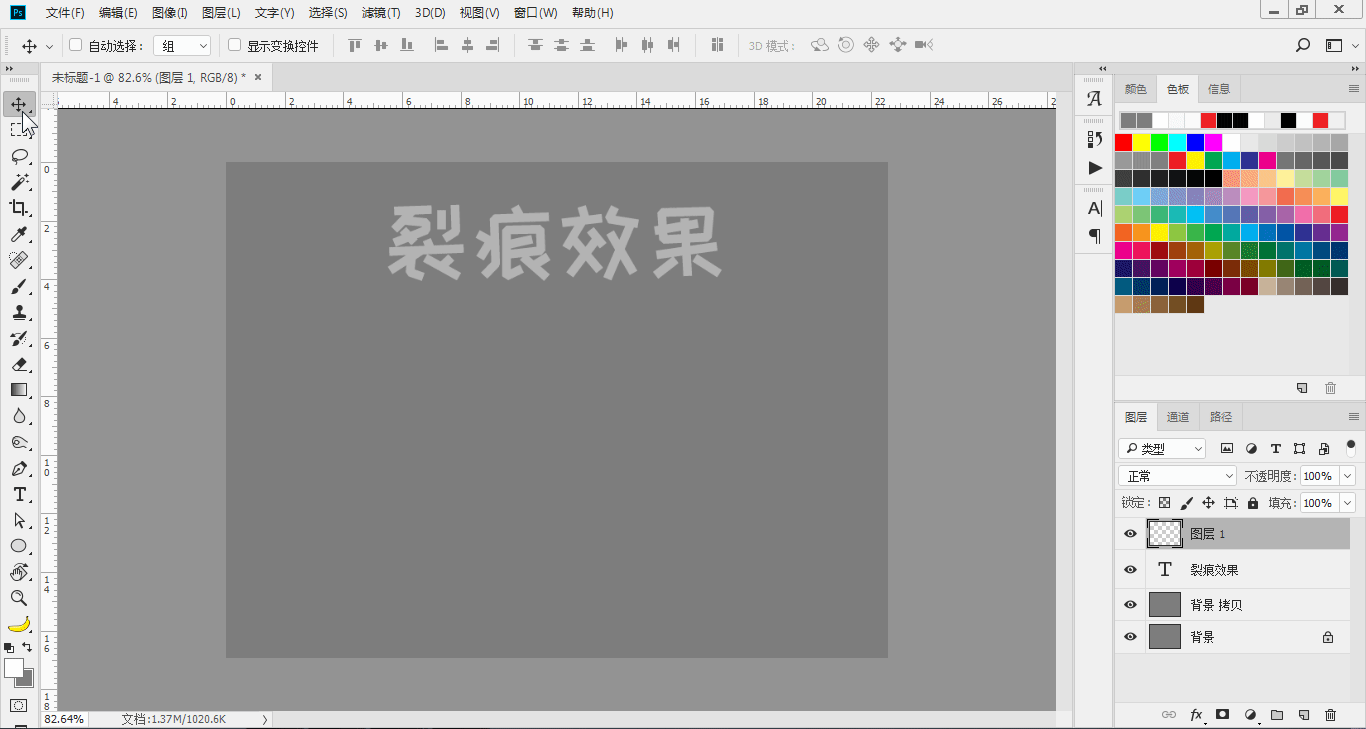The width and height of the screenshot is (1366, 729).
Task: Select the Ellipse shape tool
Action: coord(19,546)
